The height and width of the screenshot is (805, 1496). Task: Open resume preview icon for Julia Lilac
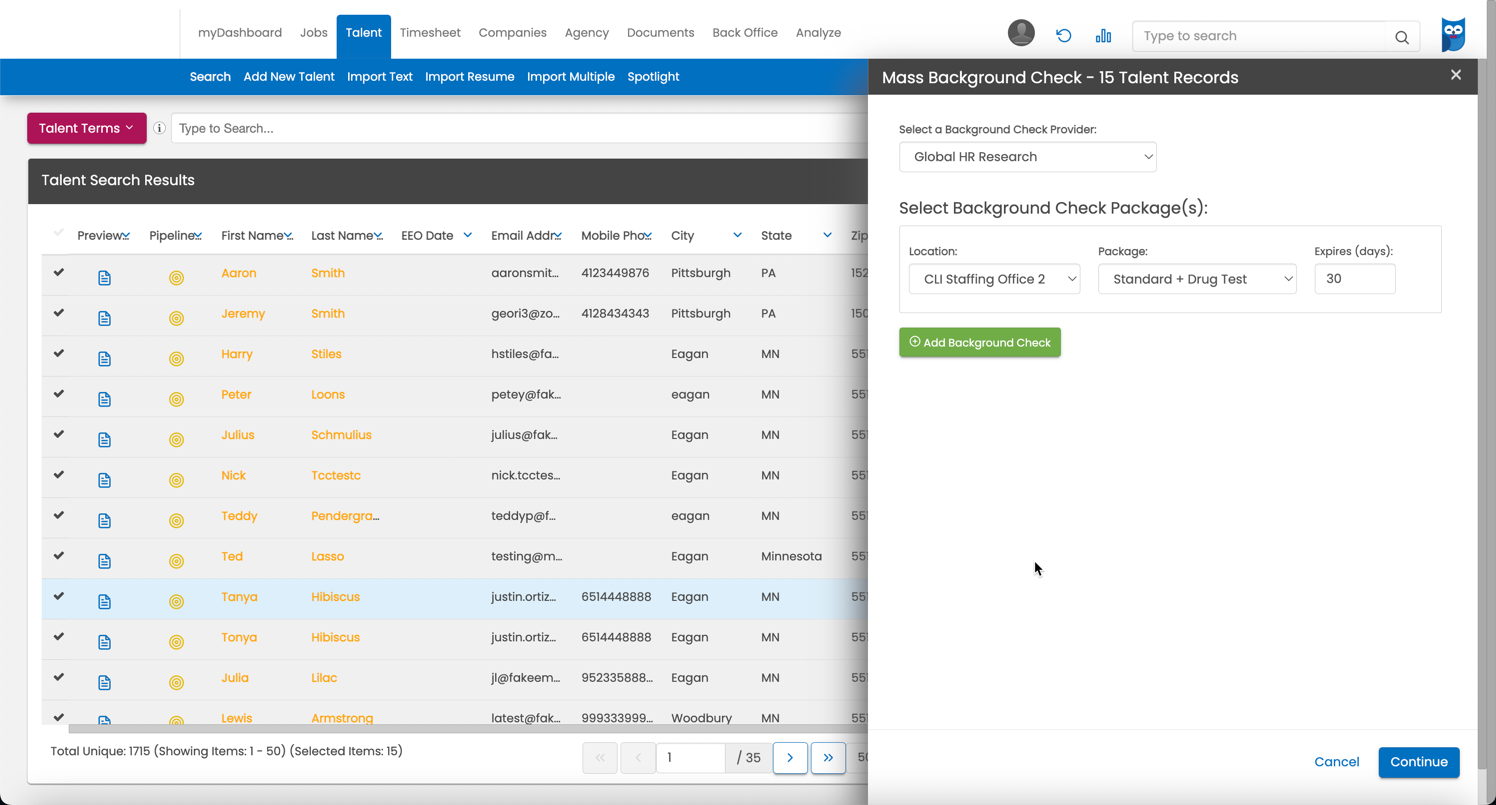click(x=104, y=682)
